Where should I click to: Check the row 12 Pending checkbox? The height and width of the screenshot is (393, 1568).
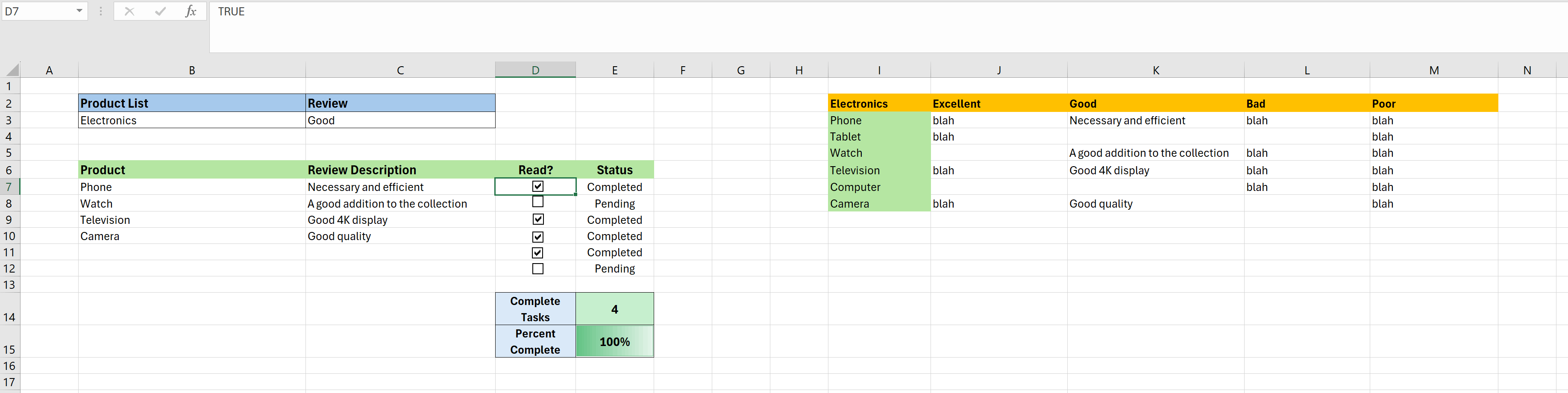(537, 268)
